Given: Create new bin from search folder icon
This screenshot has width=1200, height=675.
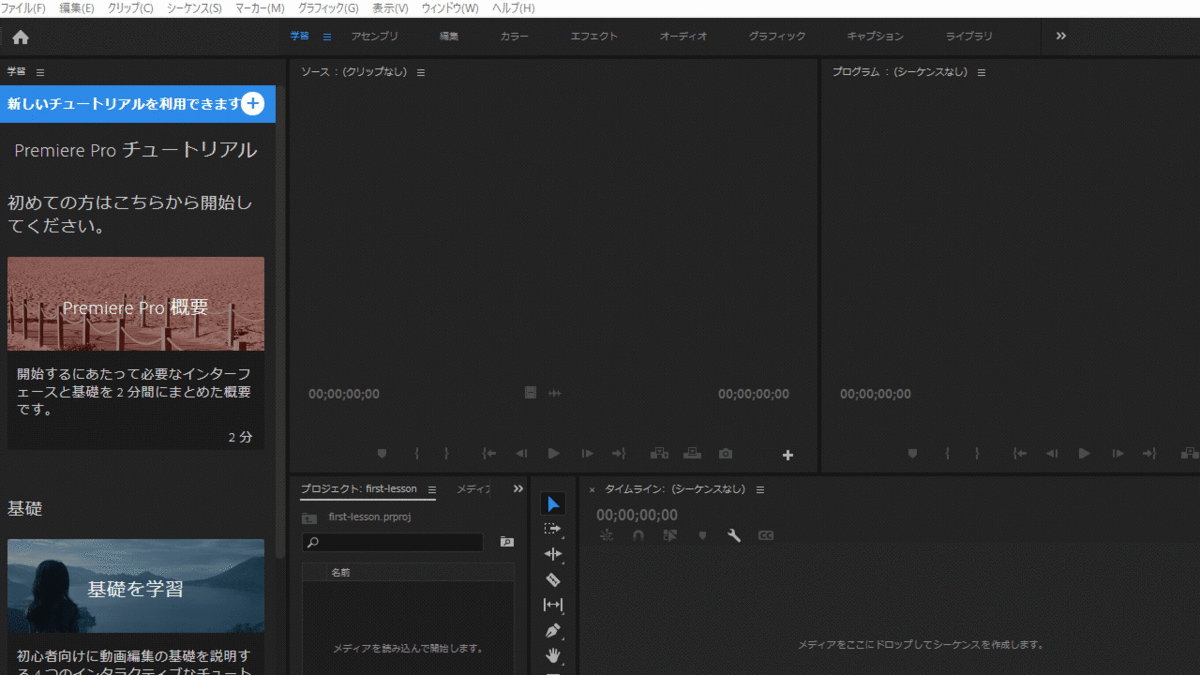Looking at the screenshot, I should click(x=507, y=542).
